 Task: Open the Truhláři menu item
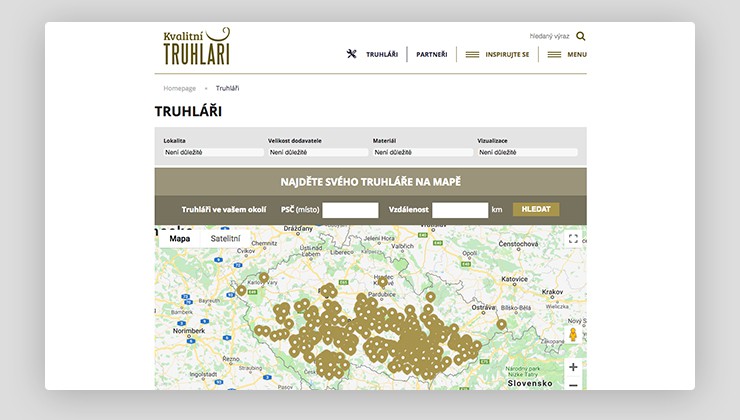[x=382, y=54]
